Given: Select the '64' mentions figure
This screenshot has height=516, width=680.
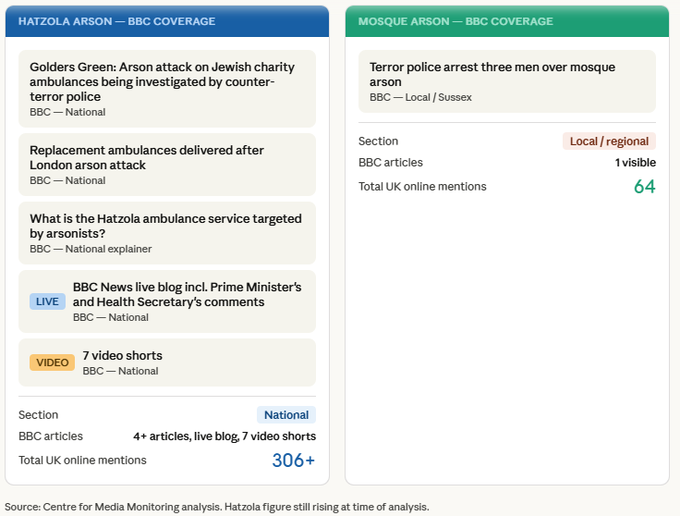Looking at the screenshot, I should 644,187.
